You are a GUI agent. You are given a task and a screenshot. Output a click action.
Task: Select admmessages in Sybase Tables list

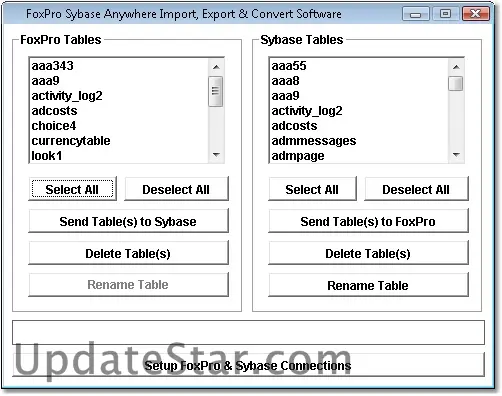coord(359,141)
